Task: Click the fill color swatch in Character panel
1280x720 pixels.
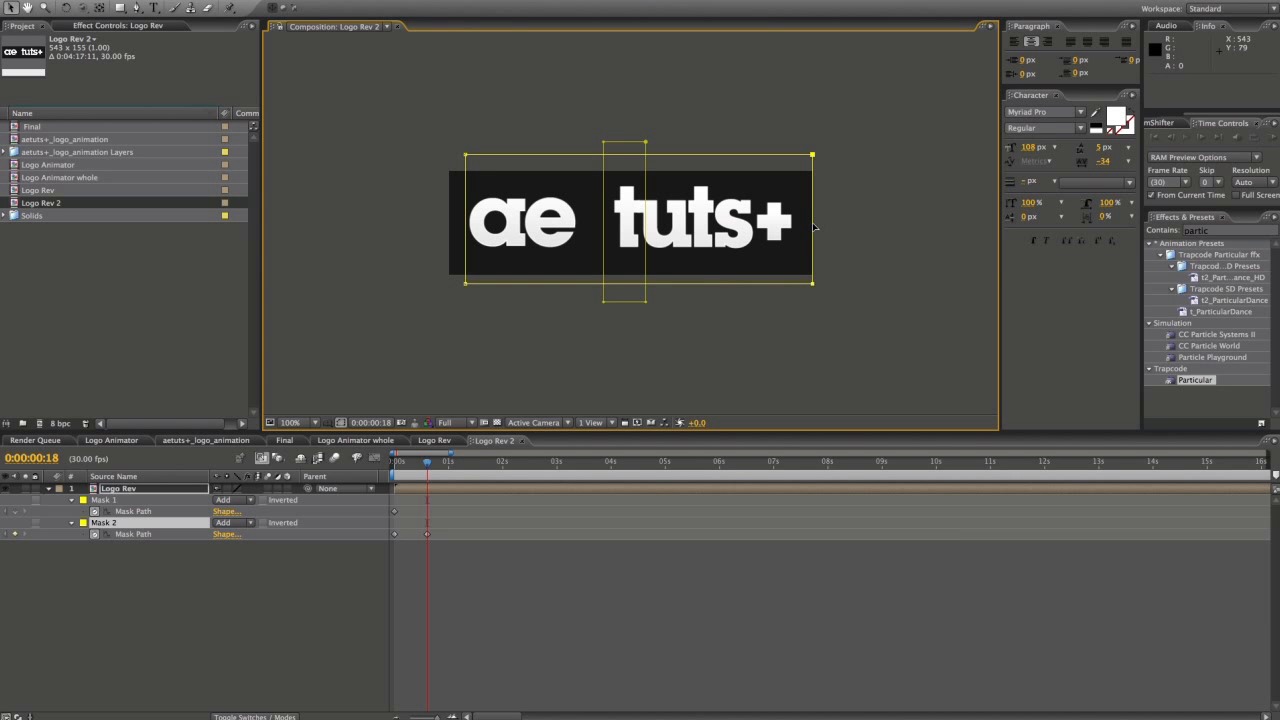Action: (x=1116, y=116)
